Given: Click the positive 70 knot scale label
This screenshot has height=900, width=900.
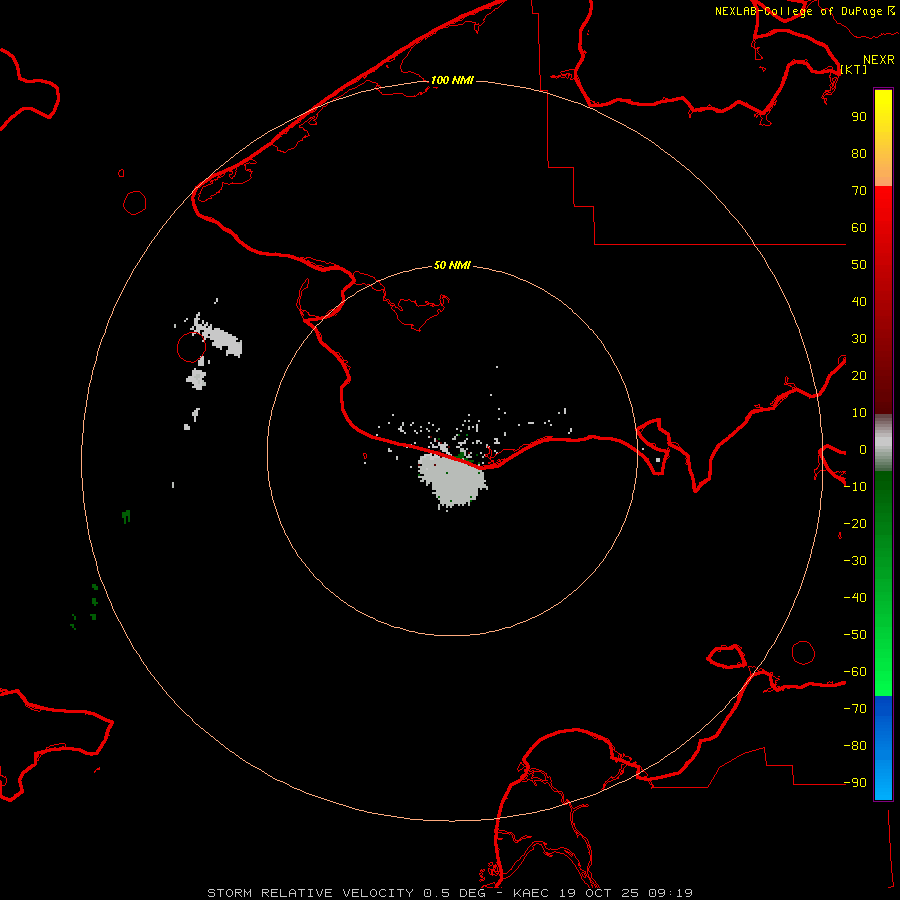Looking at the screenshot, I should pos(859,191).
